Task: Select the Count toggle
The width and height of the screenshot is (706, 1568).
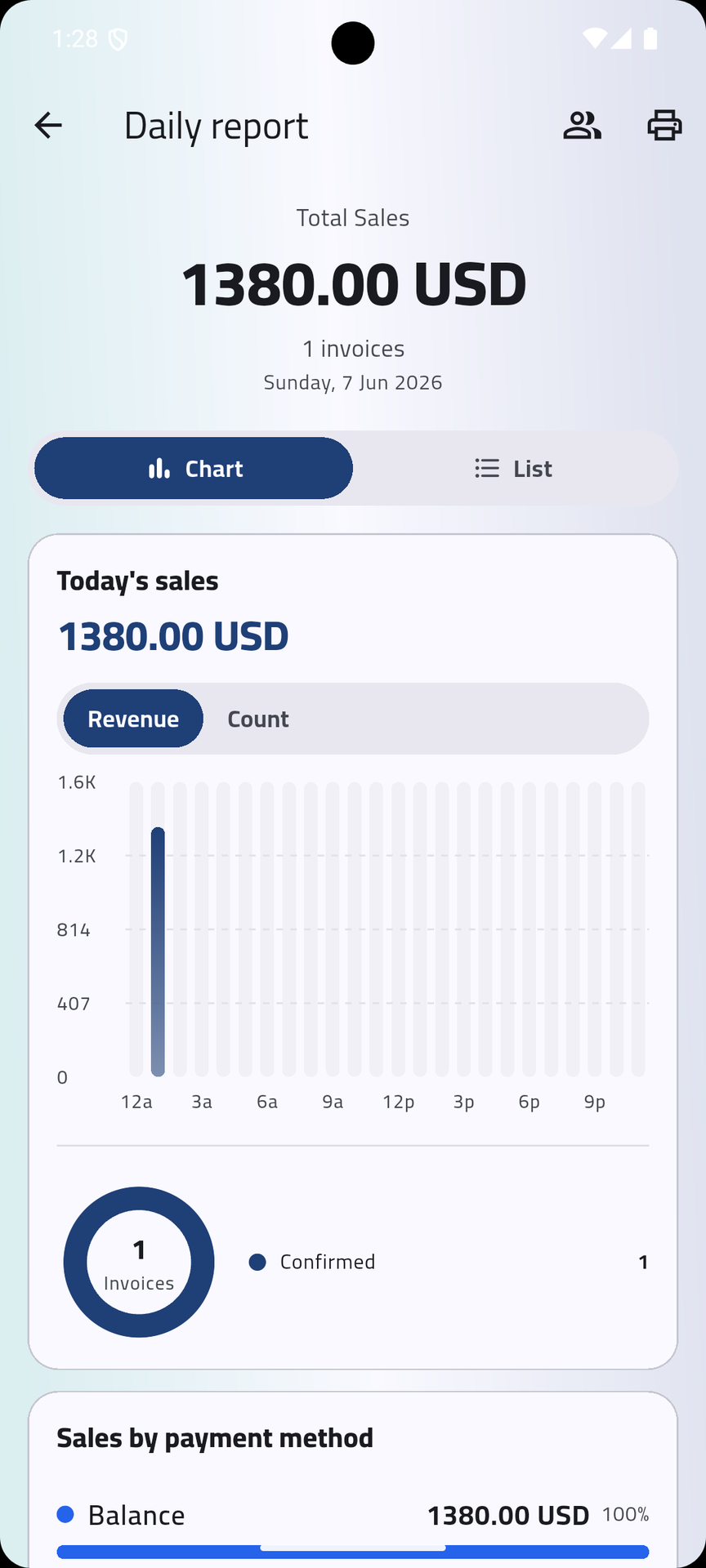Action: pyautogui.click(x=258, y=719)
